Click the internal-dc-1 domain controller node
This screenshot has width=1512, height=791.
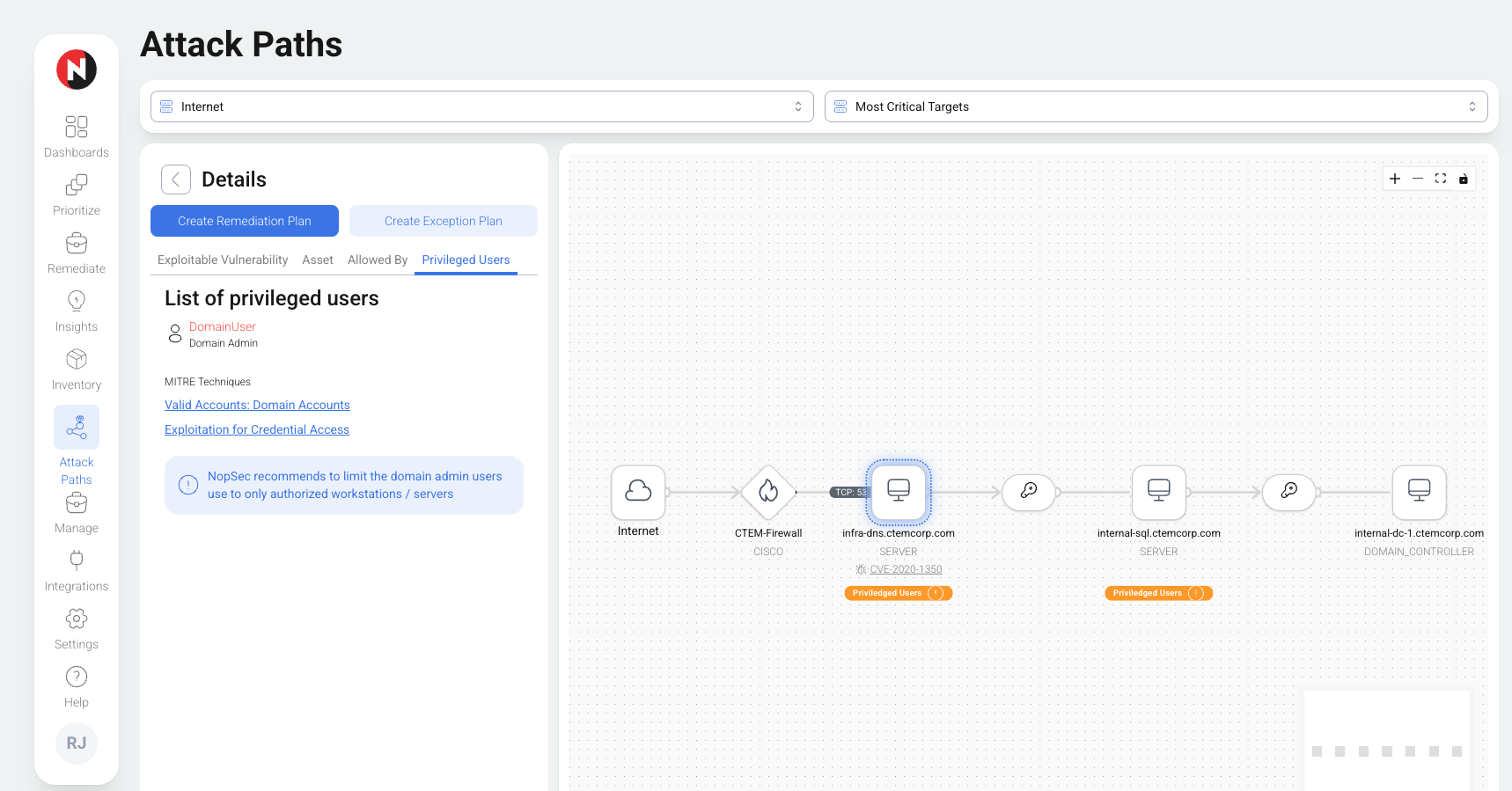[1419, 492]
